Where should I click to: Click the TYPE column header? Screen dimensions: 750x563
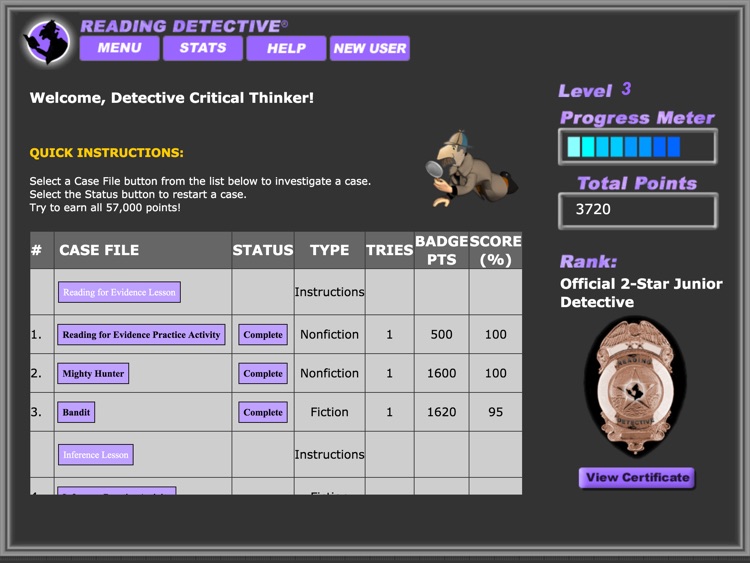coord(330,250)
